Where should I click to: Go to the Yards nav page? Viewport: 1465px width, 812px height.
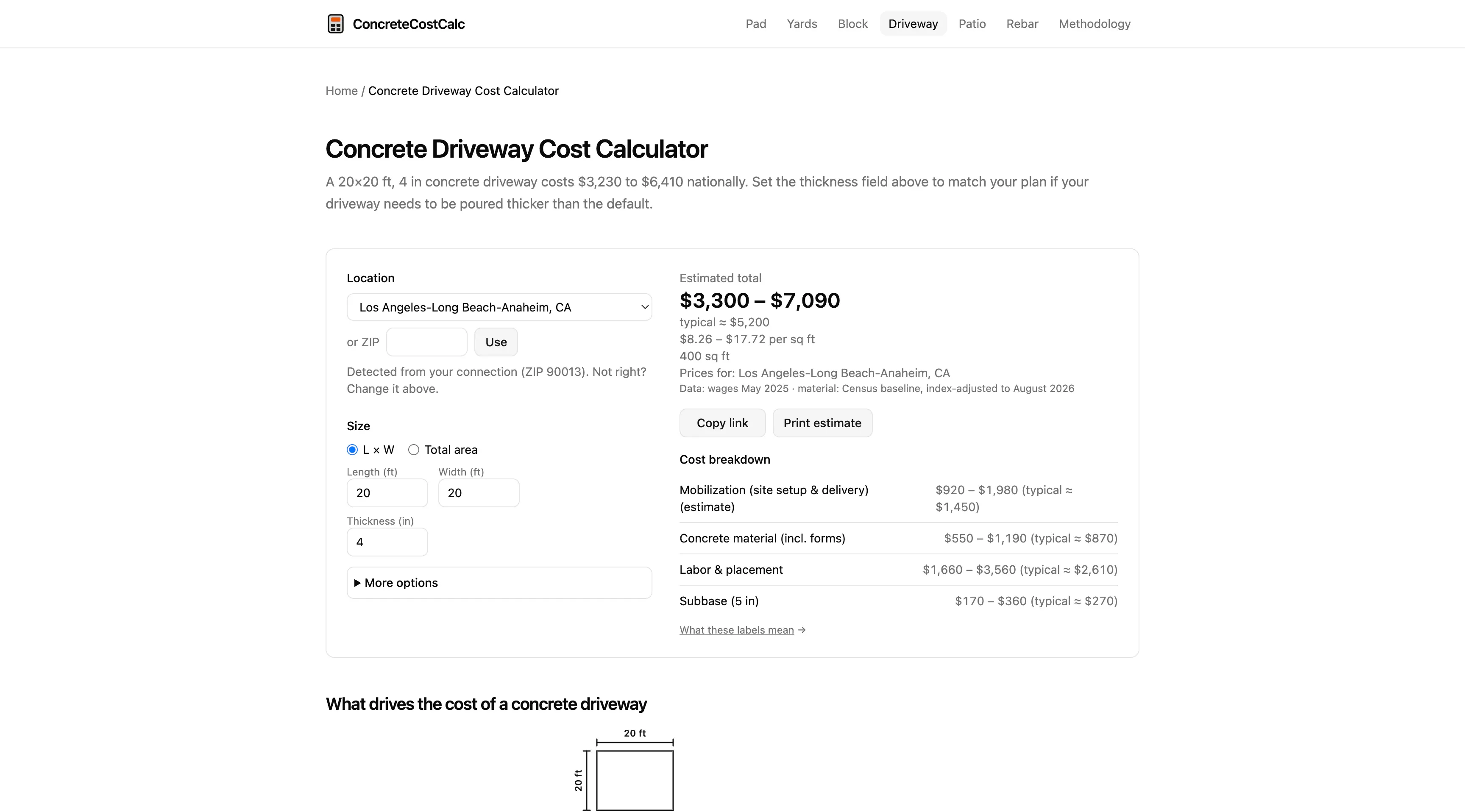point(802,24)
